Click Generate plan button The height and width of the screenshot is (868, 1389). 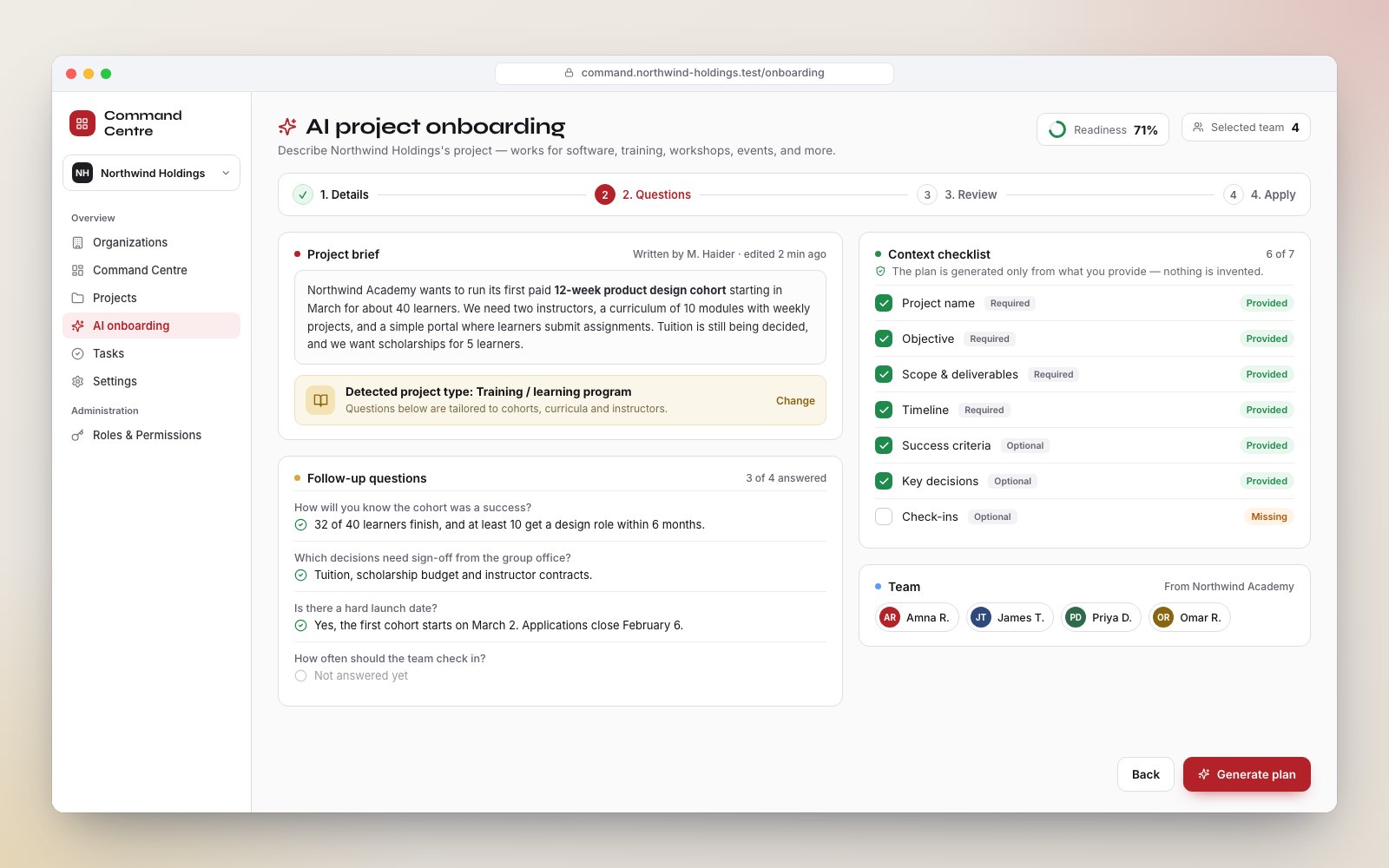click(x=1247, y=774)
